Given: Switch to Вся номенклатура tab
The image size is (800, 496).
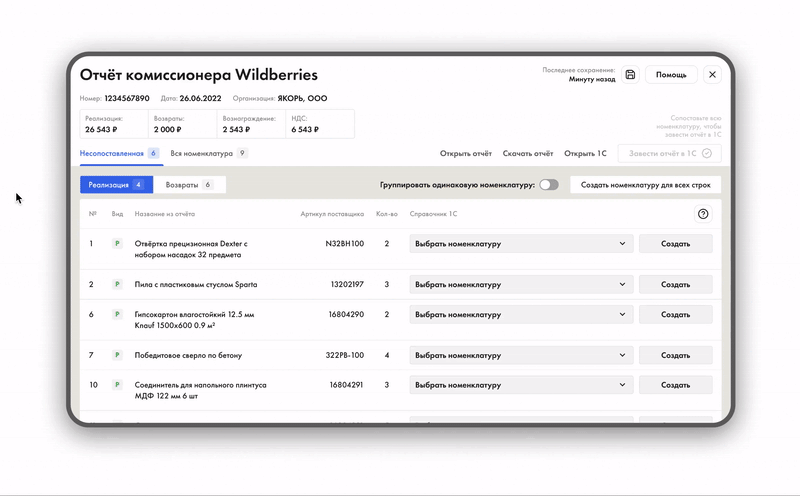Looking at the screenshot, I should (209, 153).
